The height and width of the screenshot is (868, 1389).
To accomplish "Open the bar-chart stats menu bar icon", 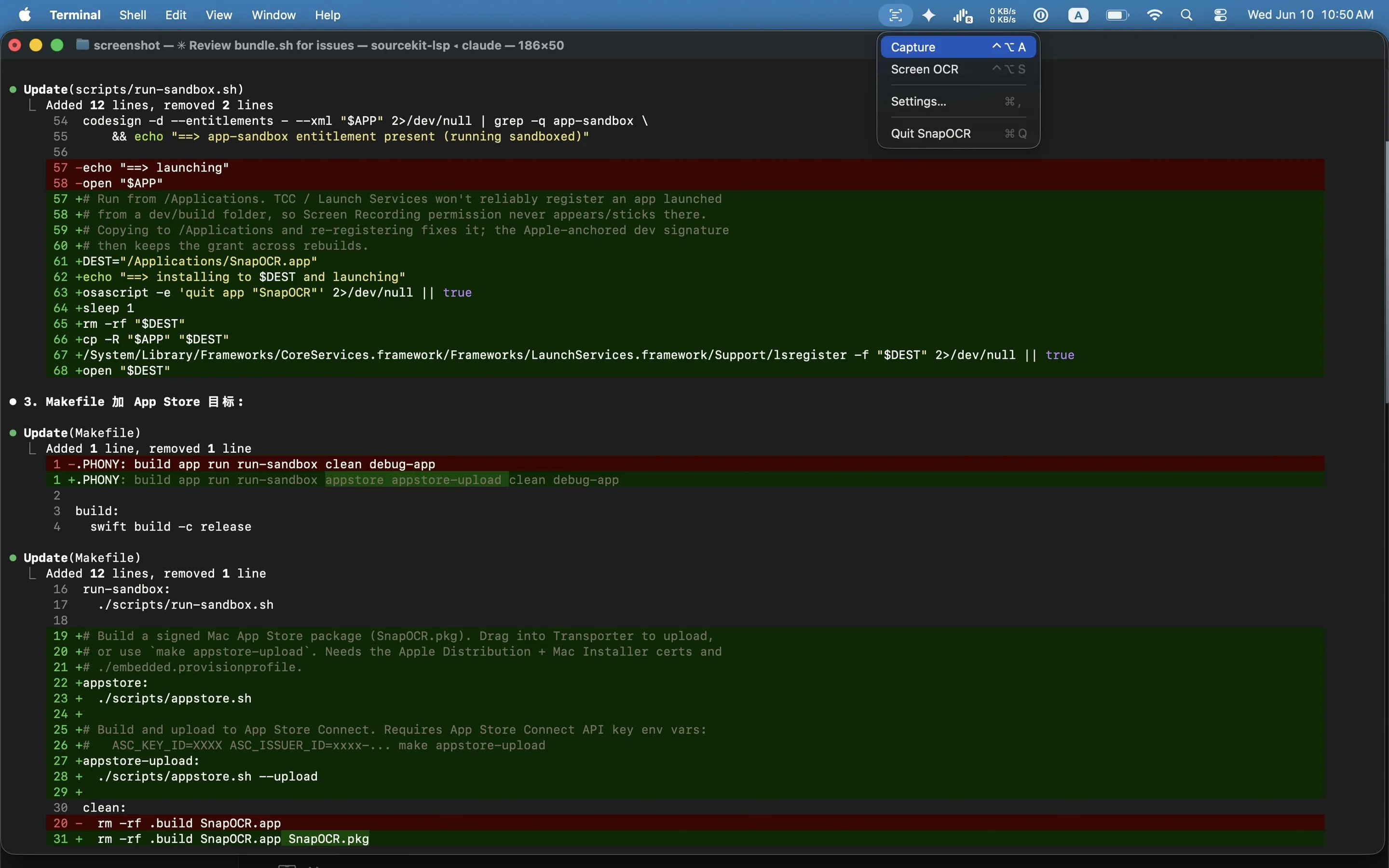I will click(x=963, y=15).
